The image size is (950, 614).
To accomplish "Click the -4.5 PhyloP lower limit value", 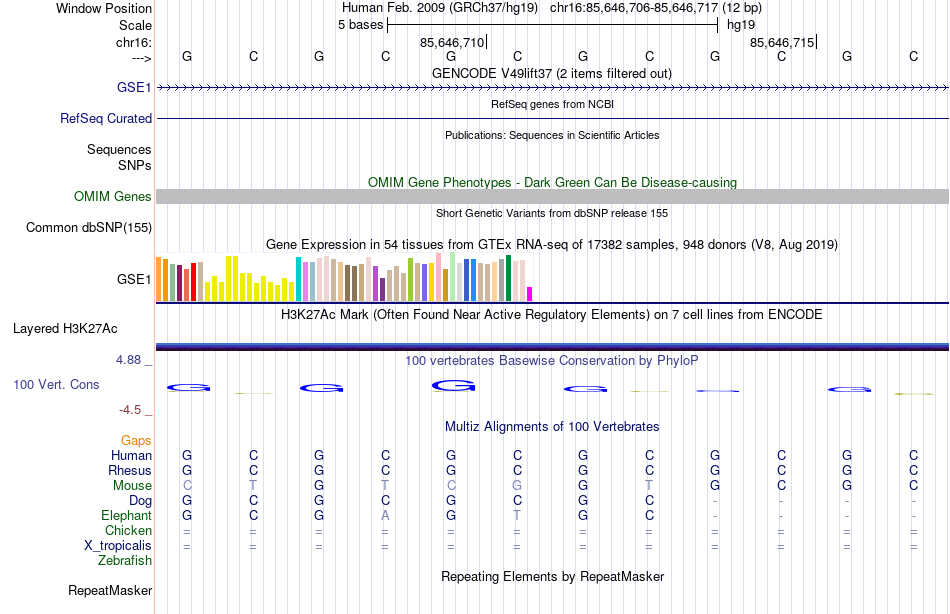I will coord(130,410).
